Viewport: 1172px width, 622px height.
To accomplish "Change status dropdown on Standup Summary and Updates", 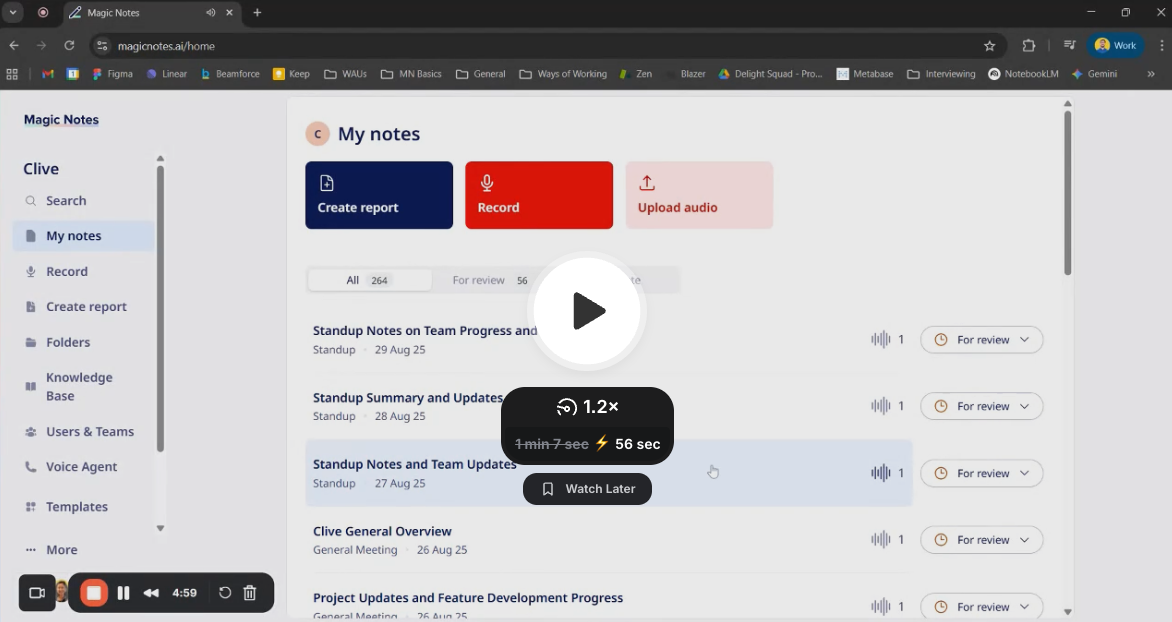I will (x=981, y=406).
